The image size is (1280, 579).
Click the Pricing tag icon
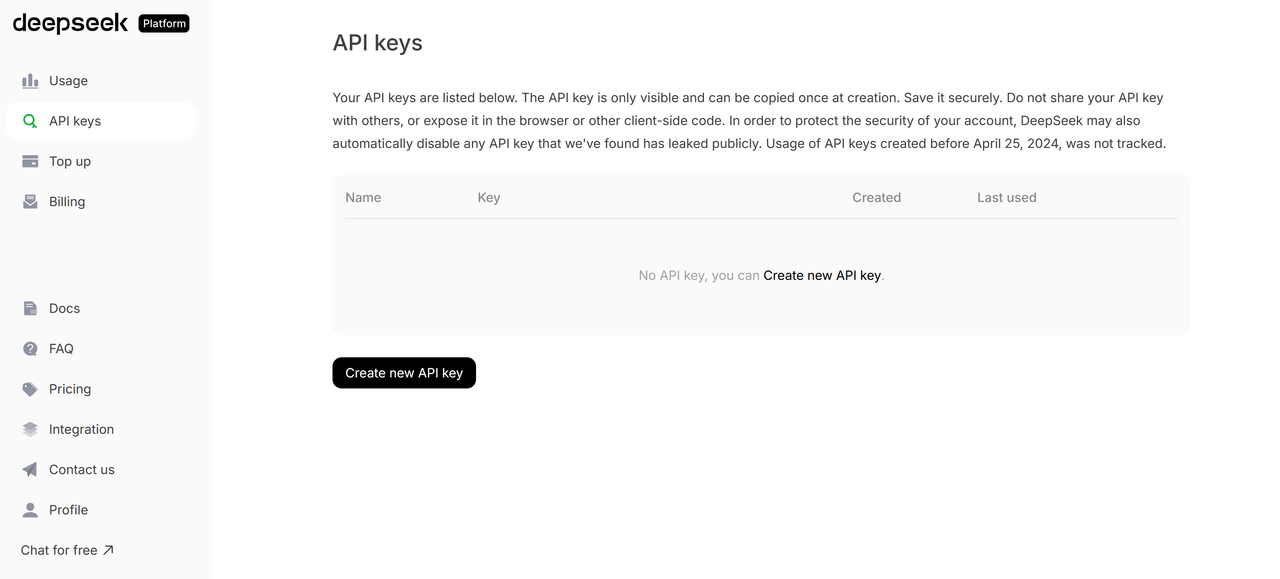pyautogui.click(x=30, y=389)
